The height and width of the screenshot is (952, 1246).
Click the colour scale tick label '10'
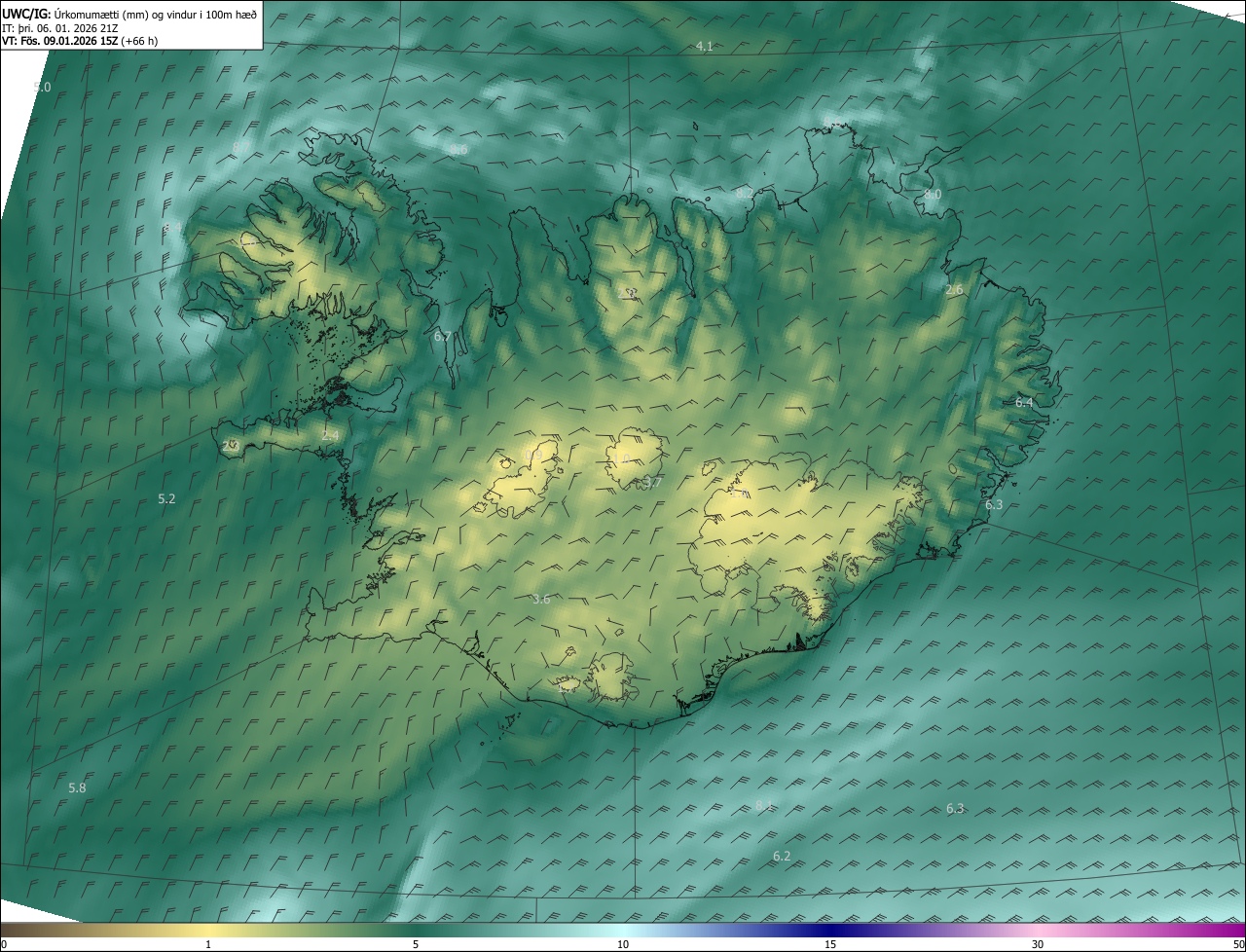pos(623,944)
